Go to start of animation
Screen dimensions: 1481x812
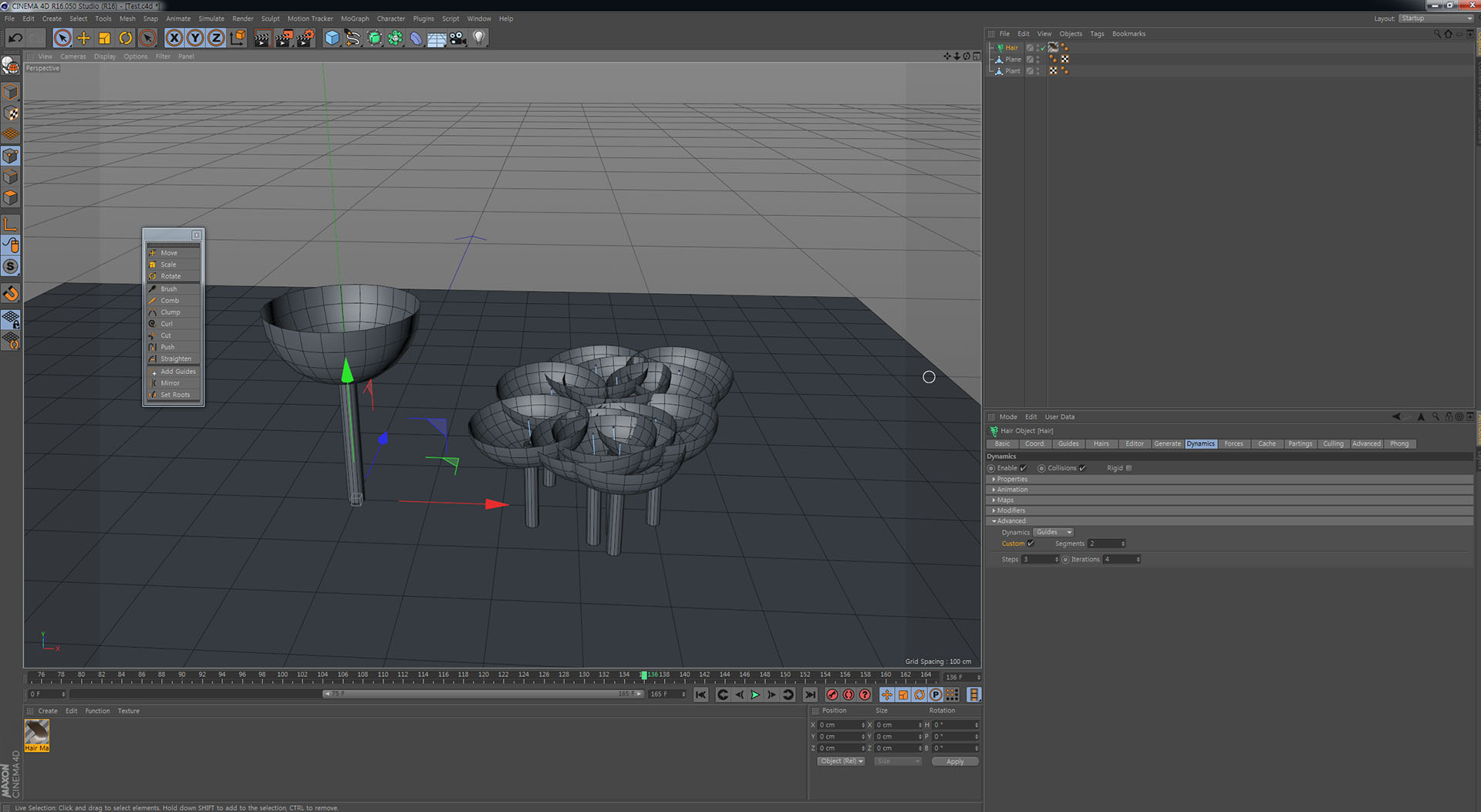(x=700, y=695)
